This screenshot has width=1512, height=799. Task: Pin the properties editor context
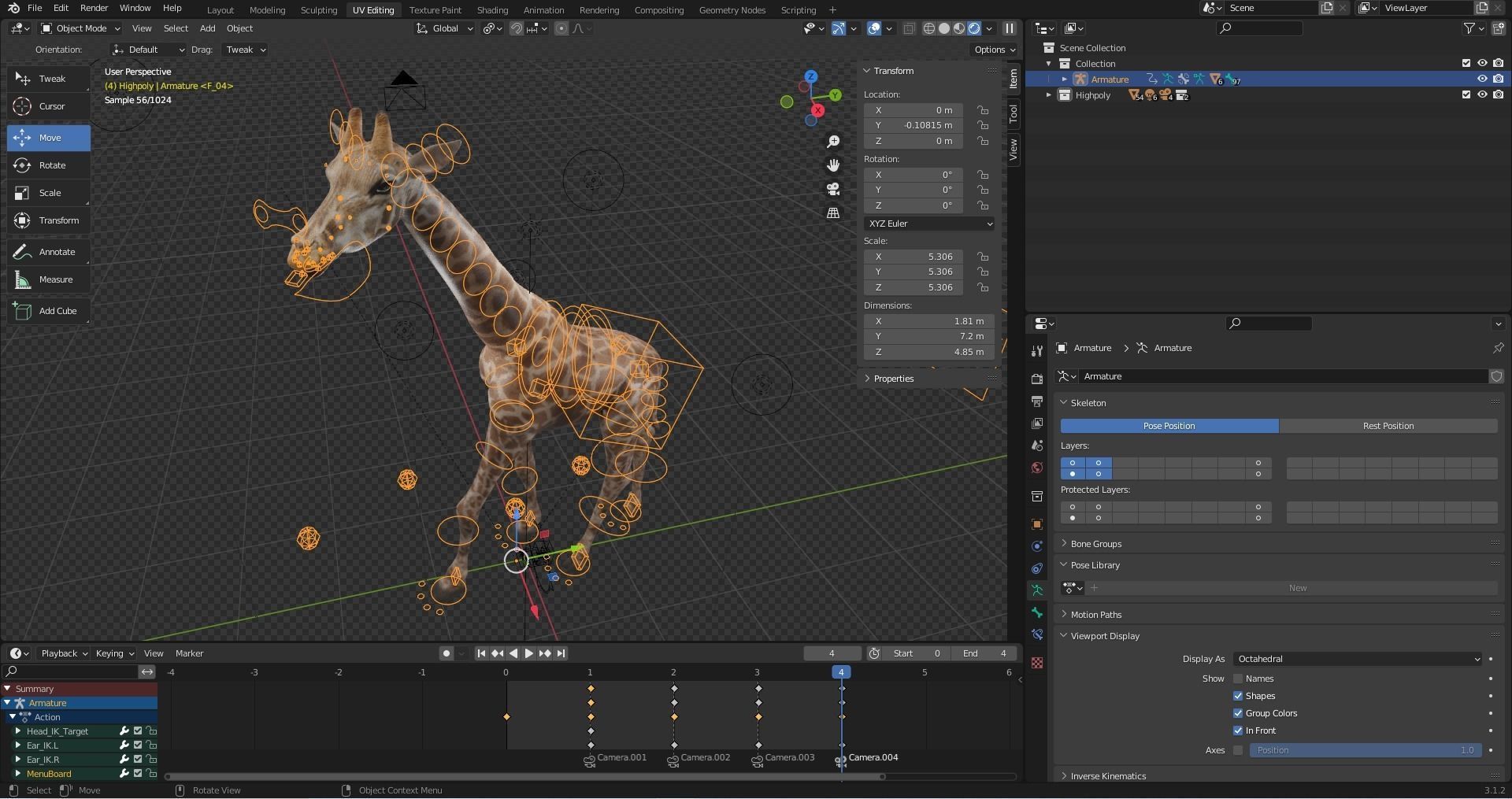click(x=1498, y=348)
